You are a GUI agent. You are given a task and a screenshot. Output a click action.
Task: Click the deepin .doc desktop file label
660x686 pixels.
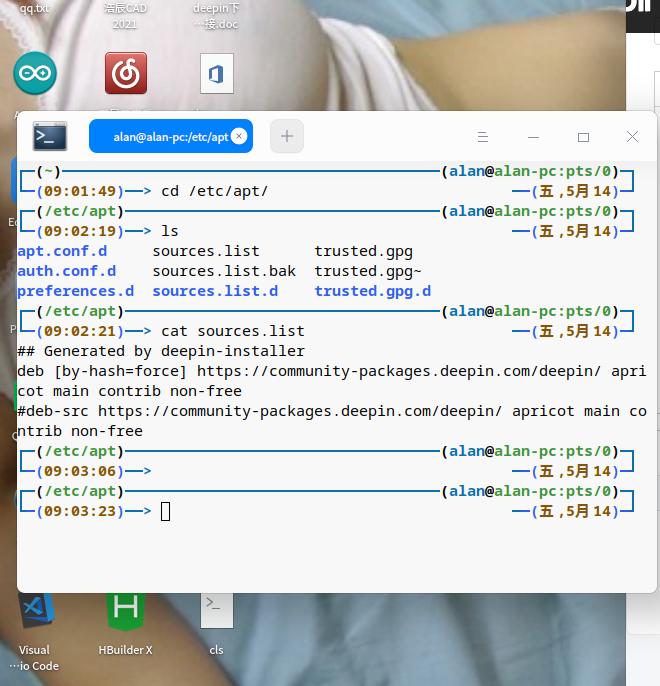pos(216,16)
